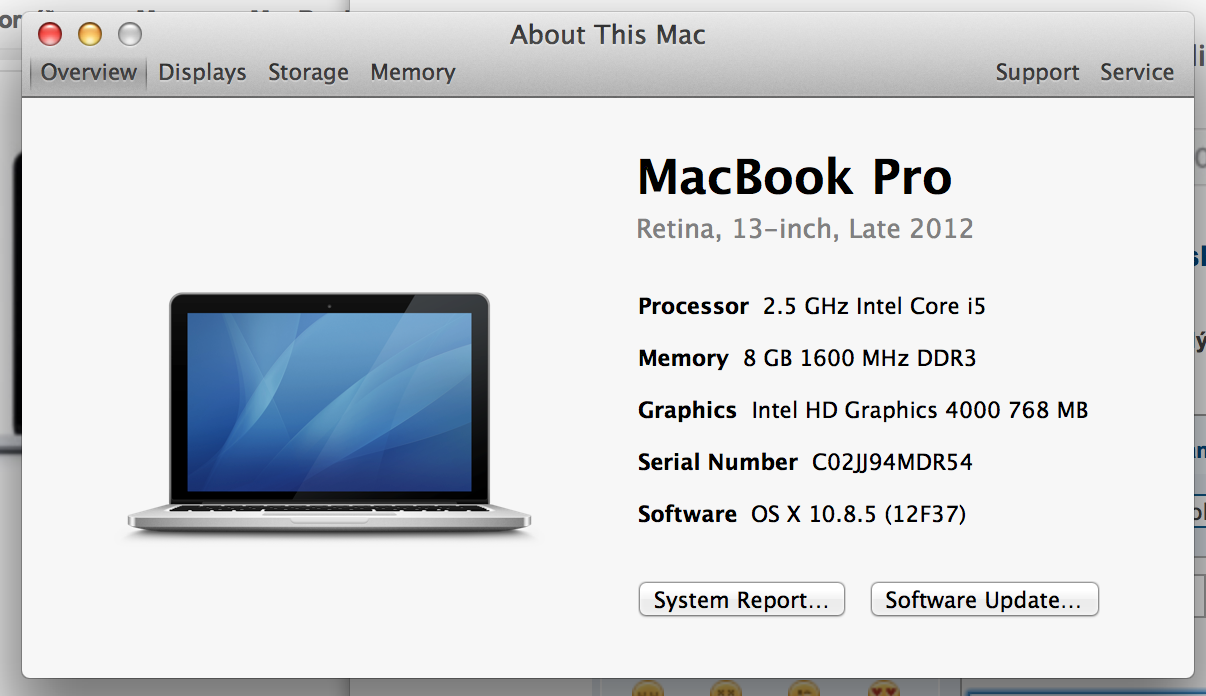
Task: Open the Displays tab
Action: 202,72
